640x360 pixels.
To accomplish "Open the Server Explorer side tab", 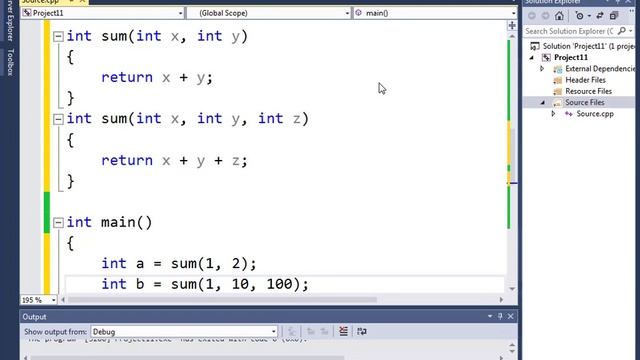I will pyautogui.click(x=10, y=20).
